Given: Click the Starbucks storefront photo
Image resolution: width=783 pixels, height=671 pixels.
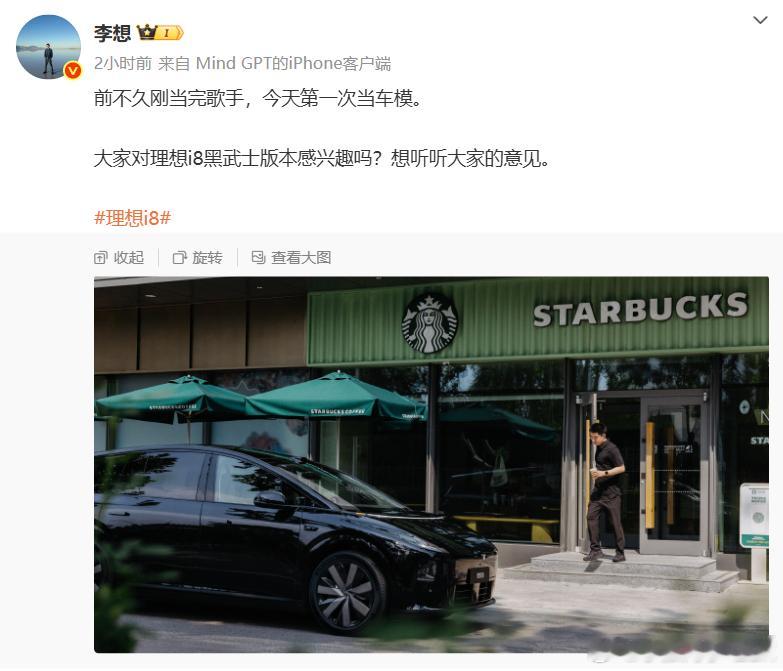Looking at the screenshot, I should (x=431, y=464).
